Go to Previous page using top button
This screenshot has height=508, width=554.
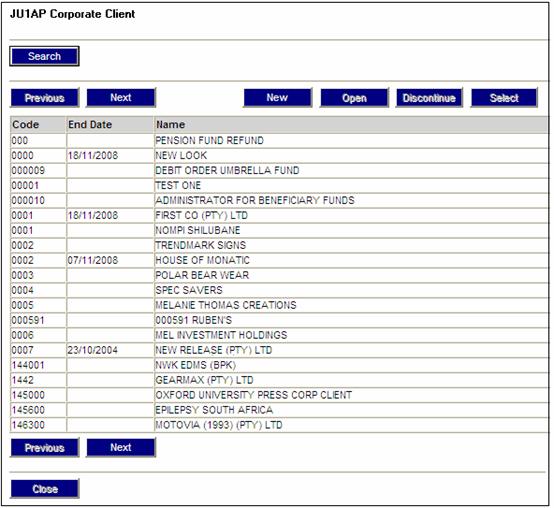(45, 98)
